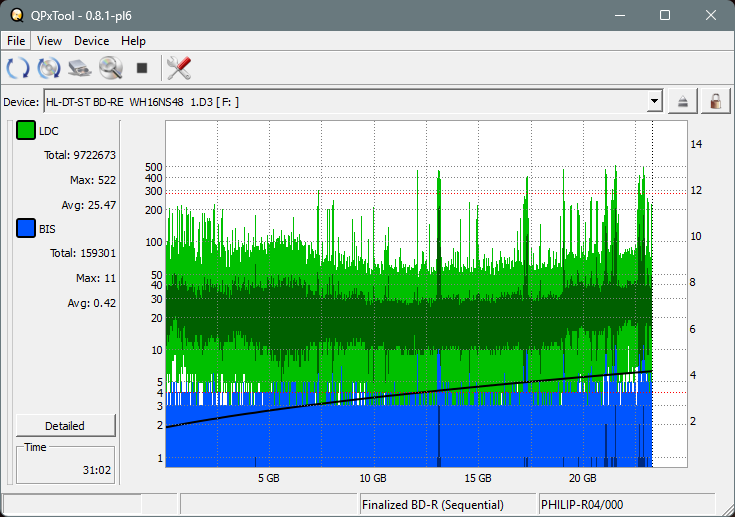Click the blue BIS color swatch
The width and height of the screenshot is (735, 517).
pos(25,229)
